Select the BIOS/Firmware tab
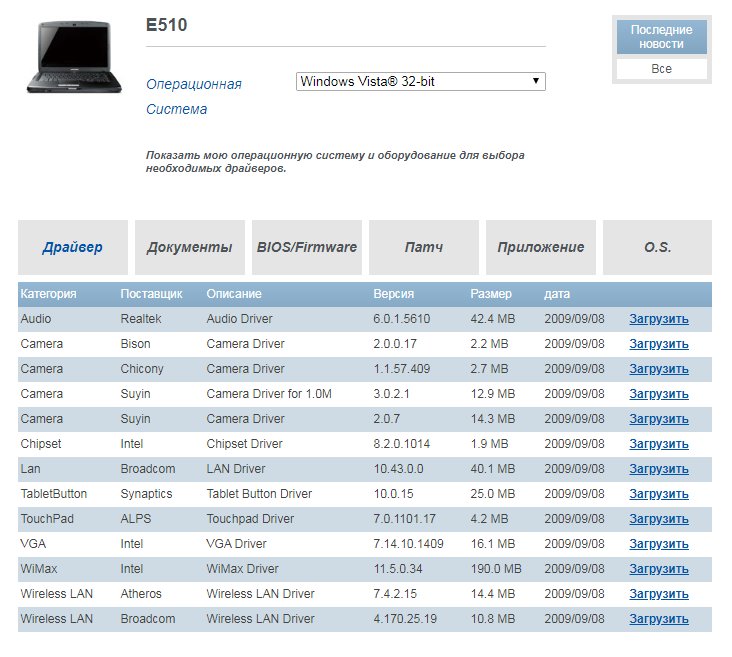This screenshot has height=657, width=732. click(x=306, y=247)
